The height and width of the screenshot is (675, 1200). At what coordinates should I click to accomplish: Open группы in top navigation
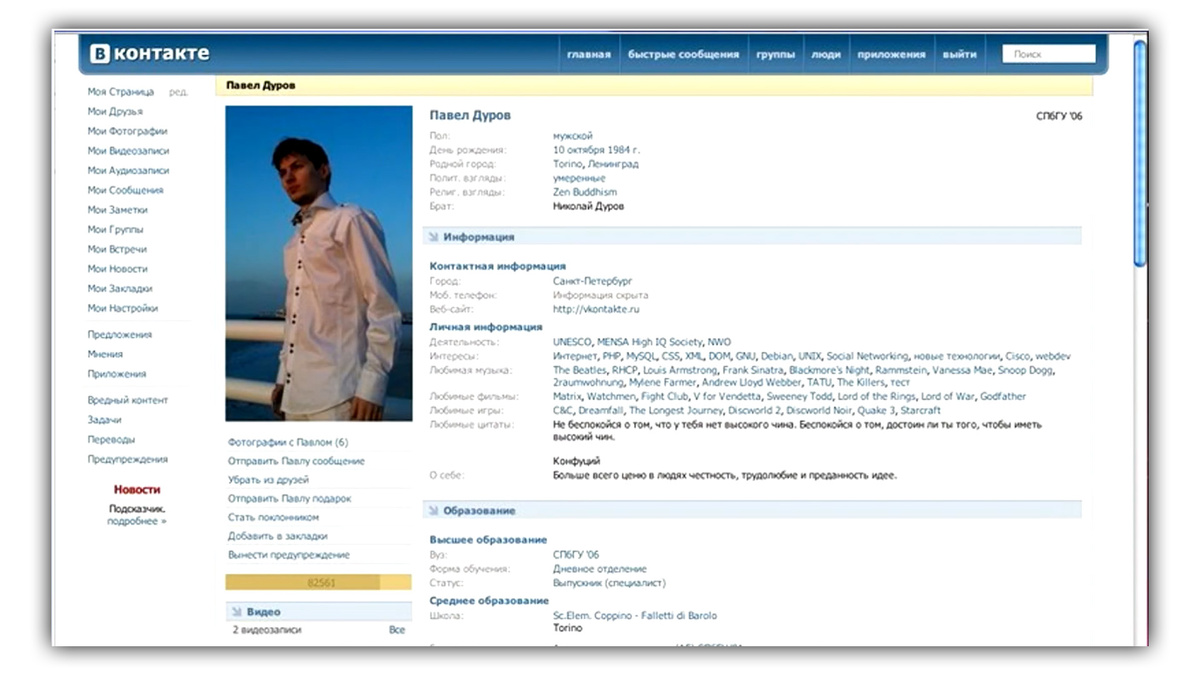[x=775, y=54]
